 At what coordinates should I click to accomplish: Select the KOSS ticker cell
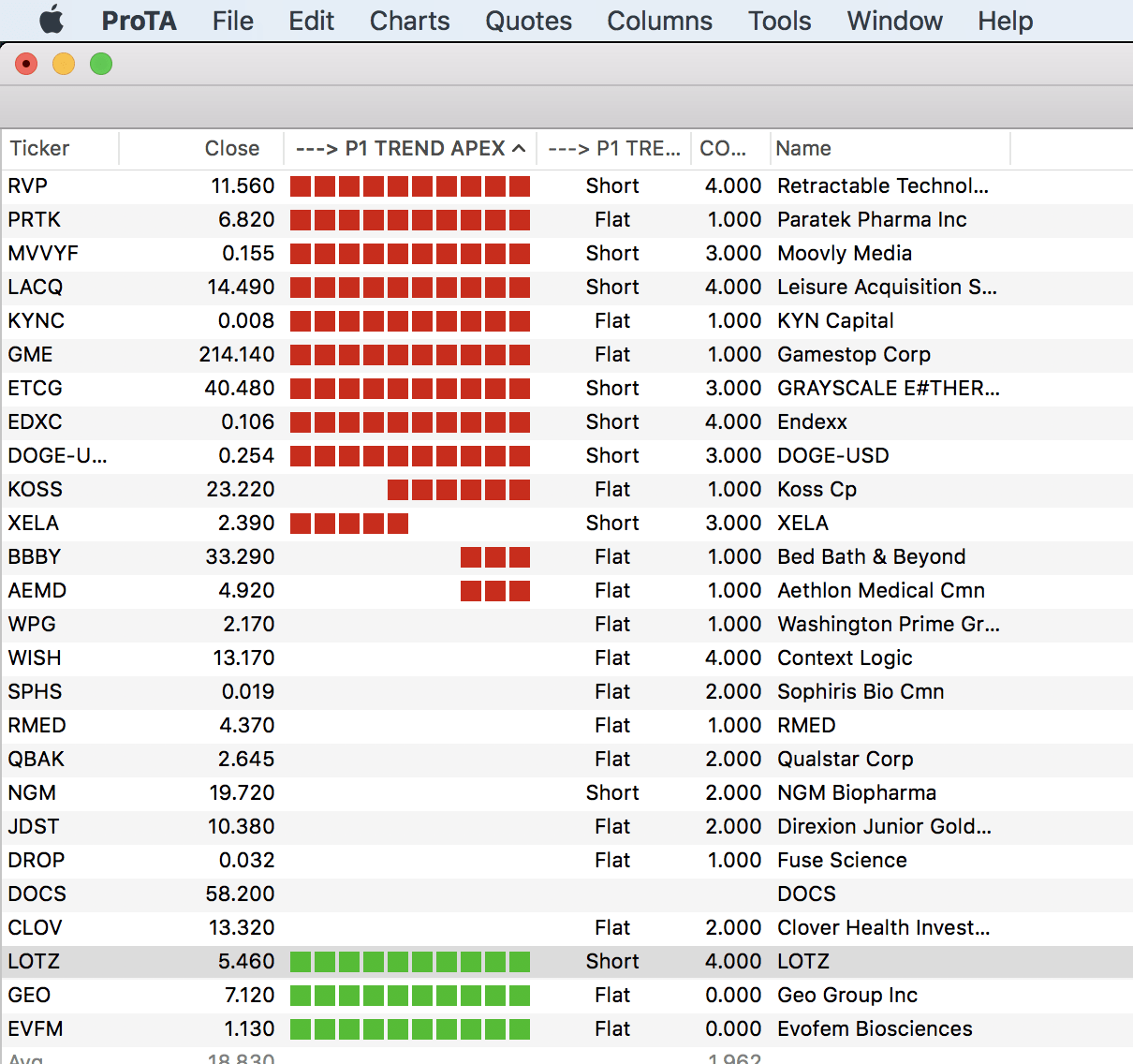point(36,489)
